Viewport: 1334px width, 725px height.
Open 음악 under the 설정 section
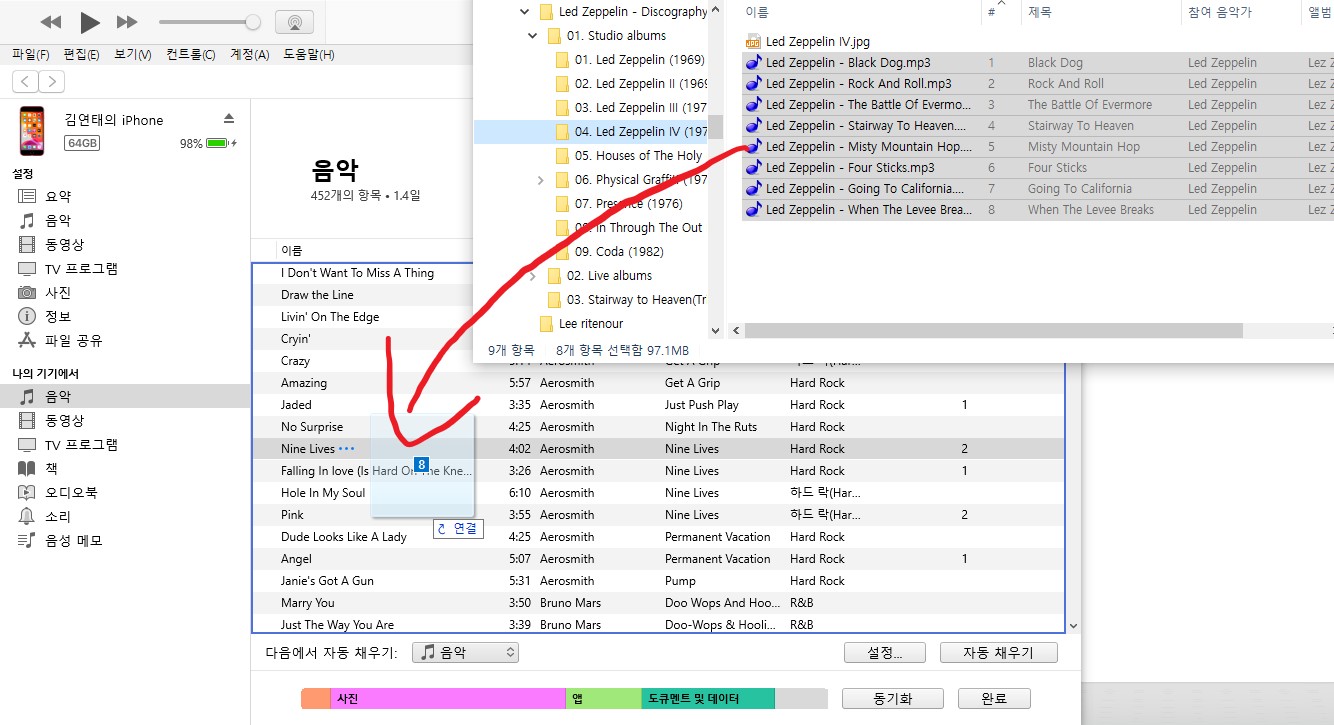click(58, 221)
